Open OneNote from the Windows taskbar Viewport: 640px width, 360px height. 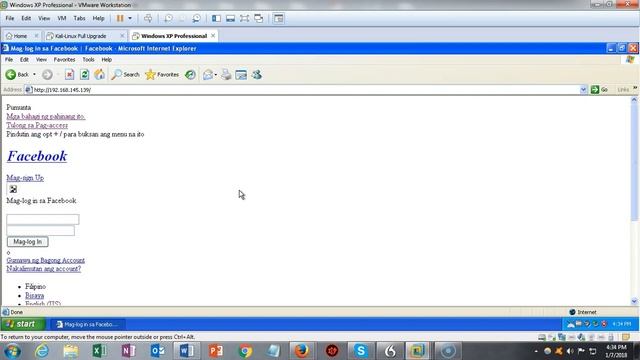pyautogui.click(x=128, y=351)
